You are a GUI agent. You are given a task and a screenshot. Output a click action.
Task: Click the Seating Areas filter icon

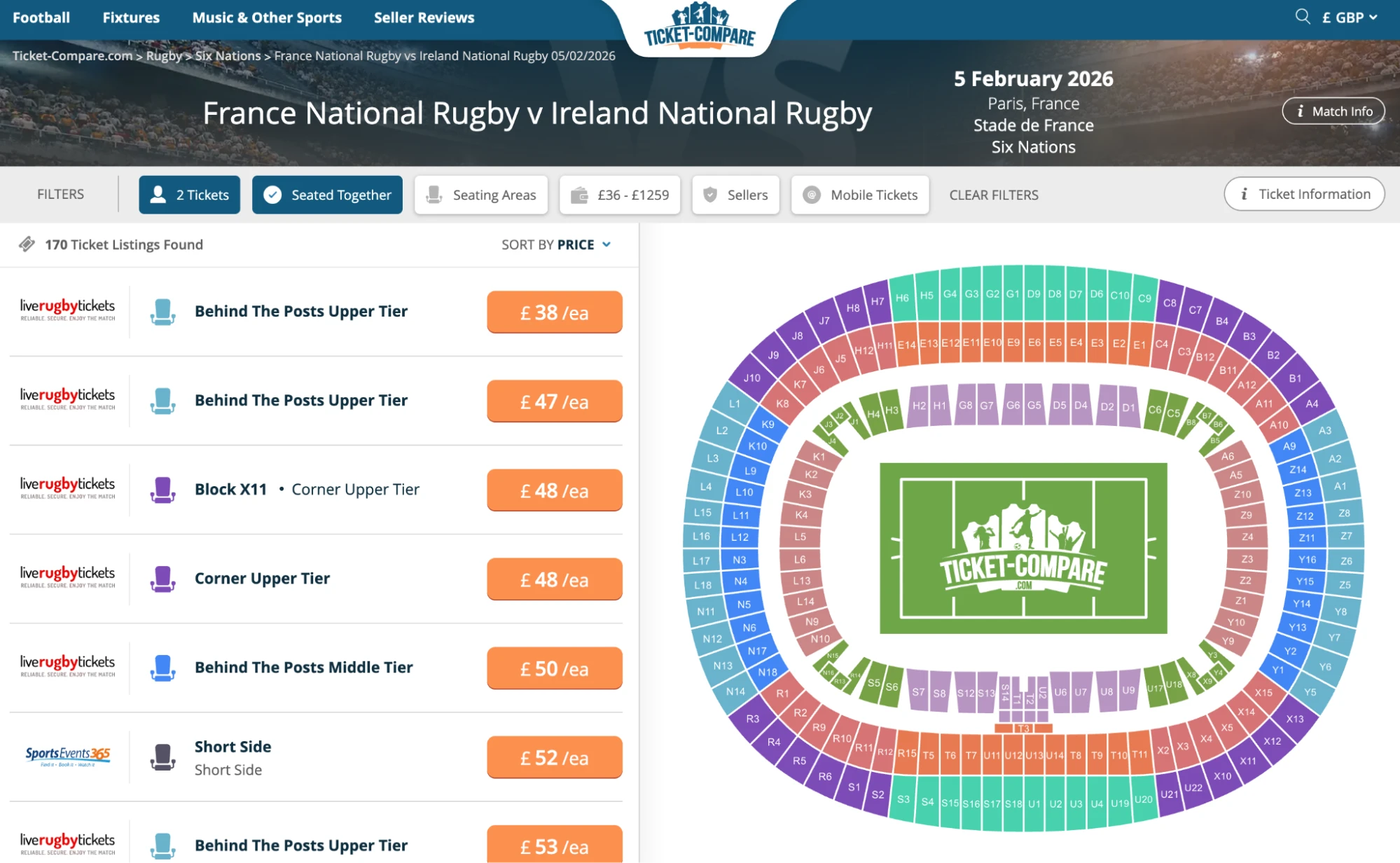coord(435,195)
